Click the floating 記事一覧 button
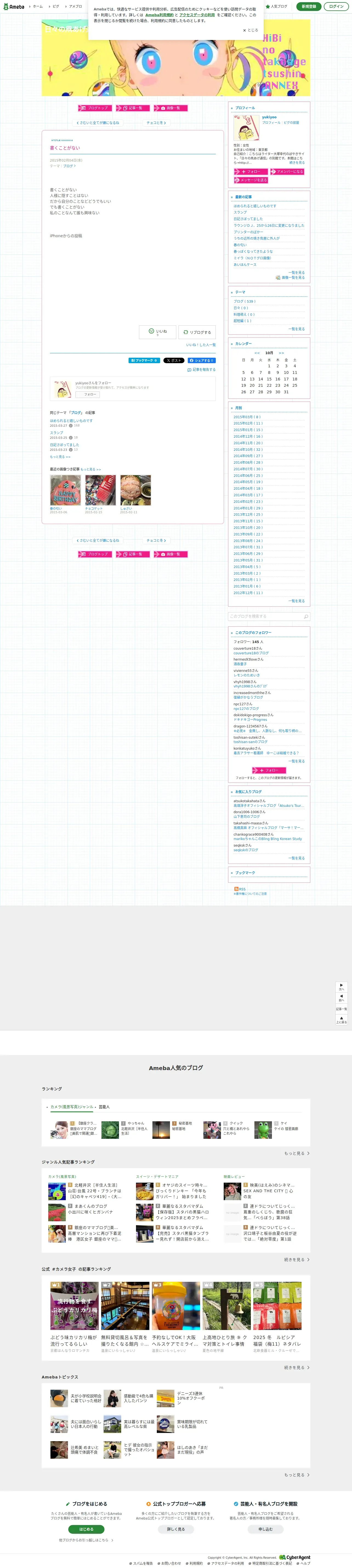Viewport: 352px width, 1568px height. click(342, 1009)
